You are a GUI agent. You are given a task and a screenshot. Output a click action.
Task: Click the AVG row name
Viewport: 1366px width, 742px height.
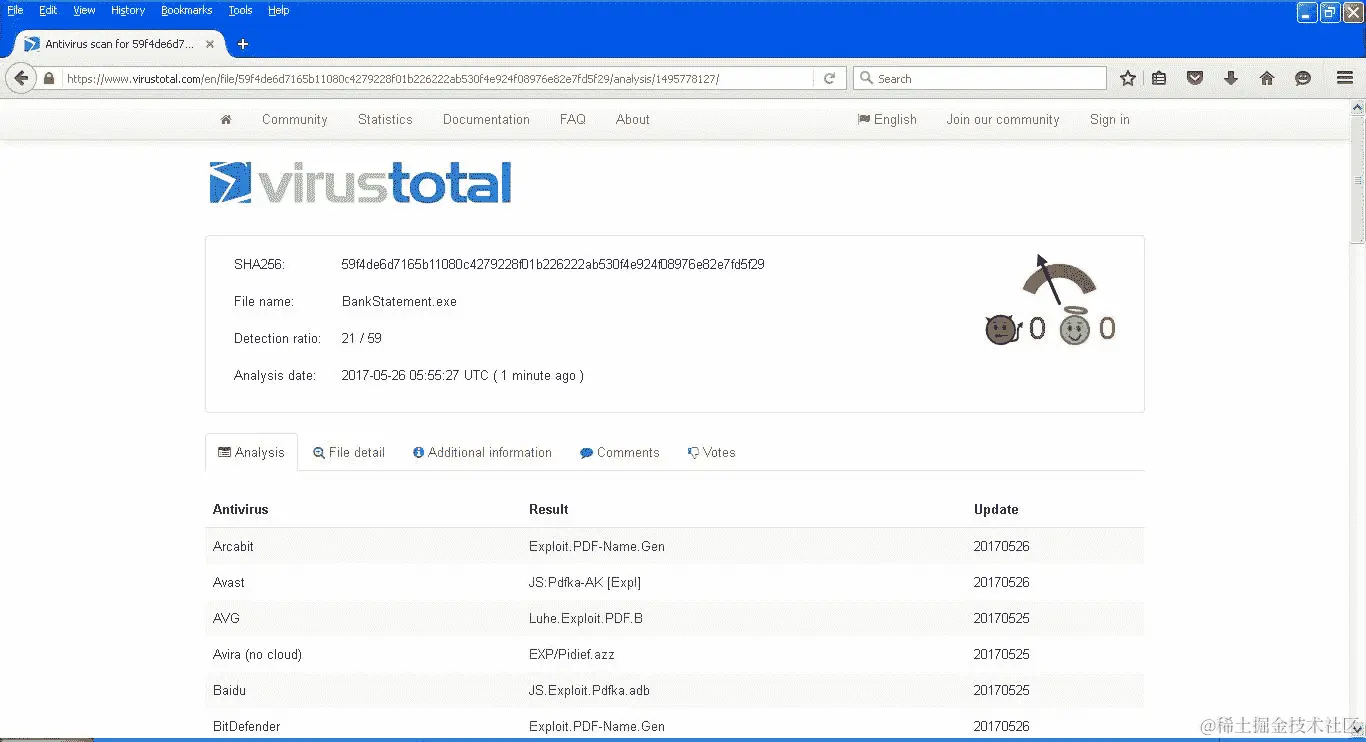coord(226,618)
